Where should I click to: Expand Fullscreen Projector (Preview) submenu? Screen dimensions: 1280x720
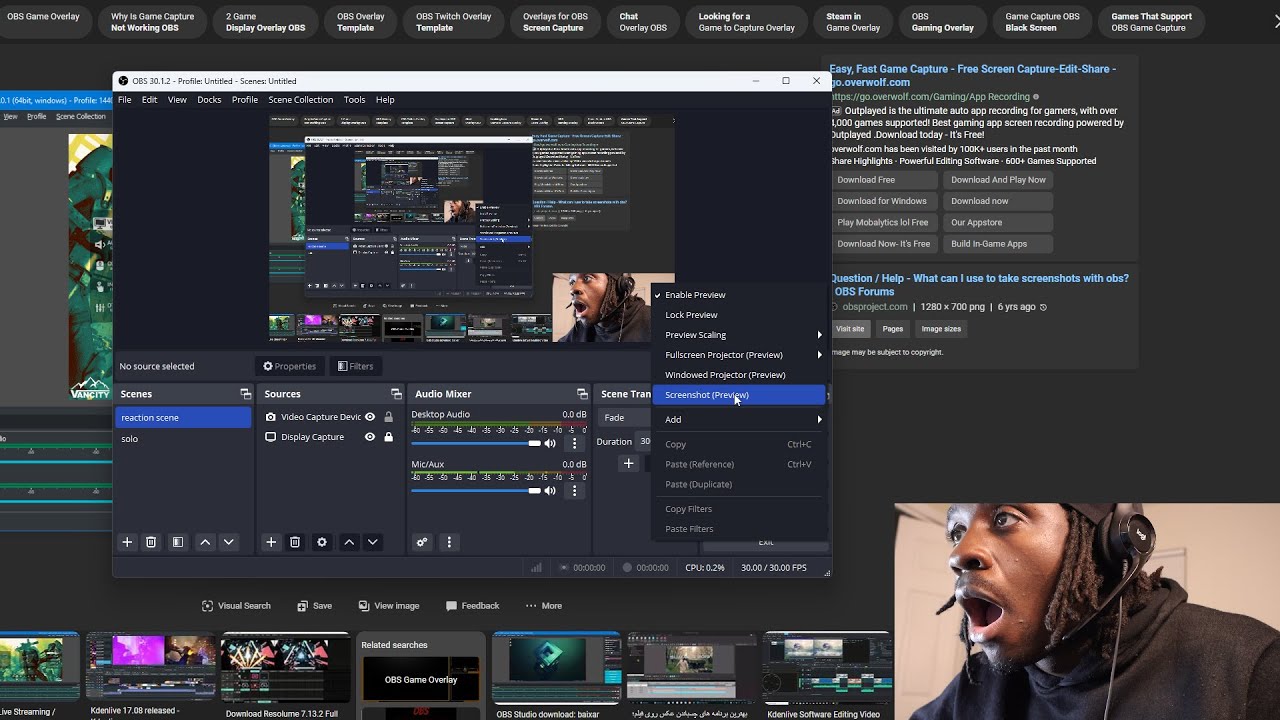click(x=738, y=355)
